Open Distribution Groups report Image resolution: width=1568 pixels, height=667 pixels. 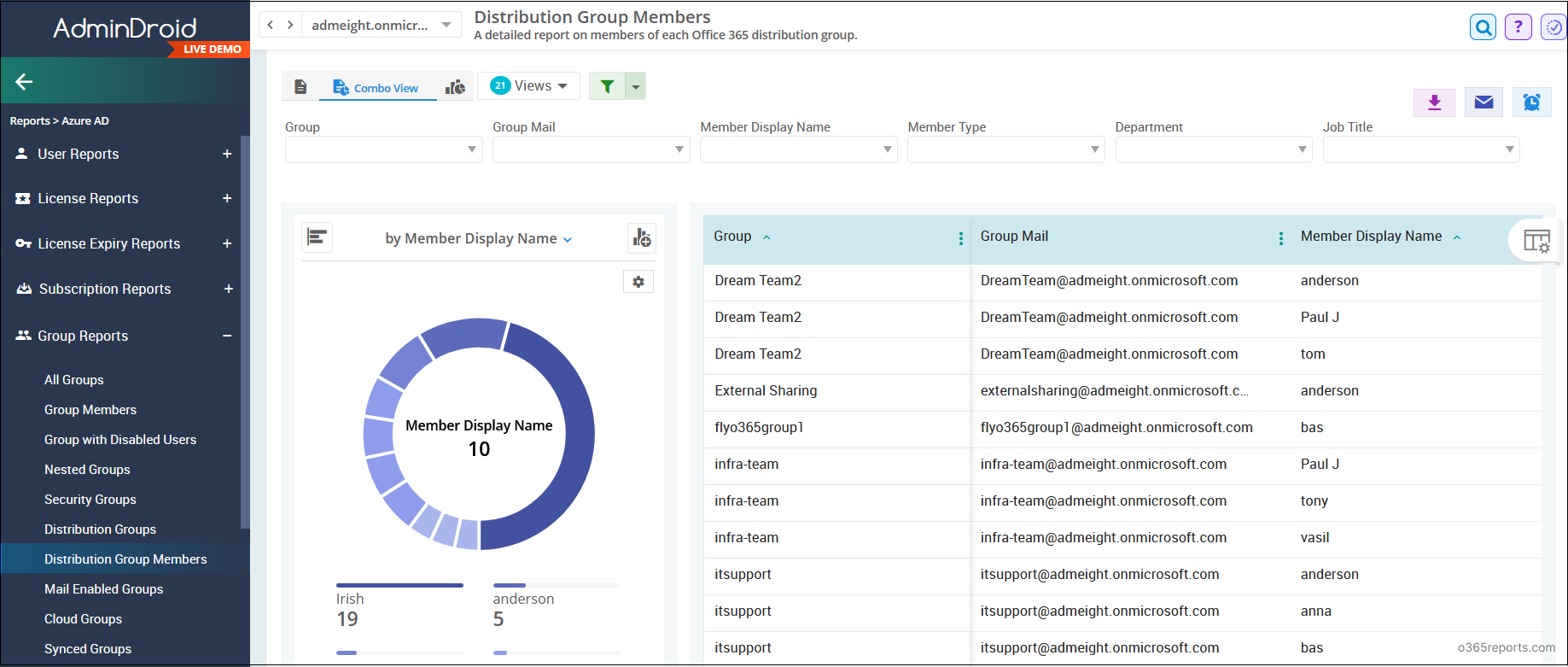(x=100, y=530)
